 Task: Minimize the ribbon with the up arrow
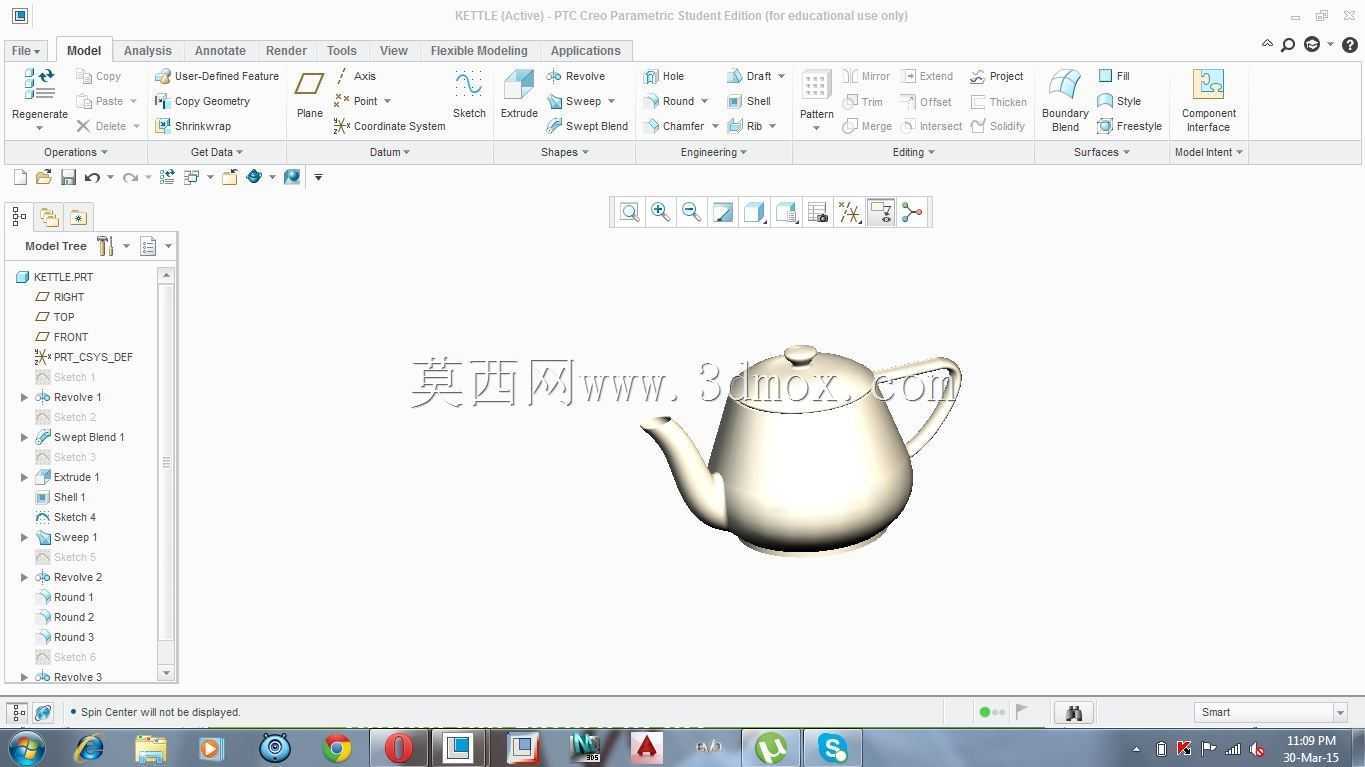pos(1267,45)
